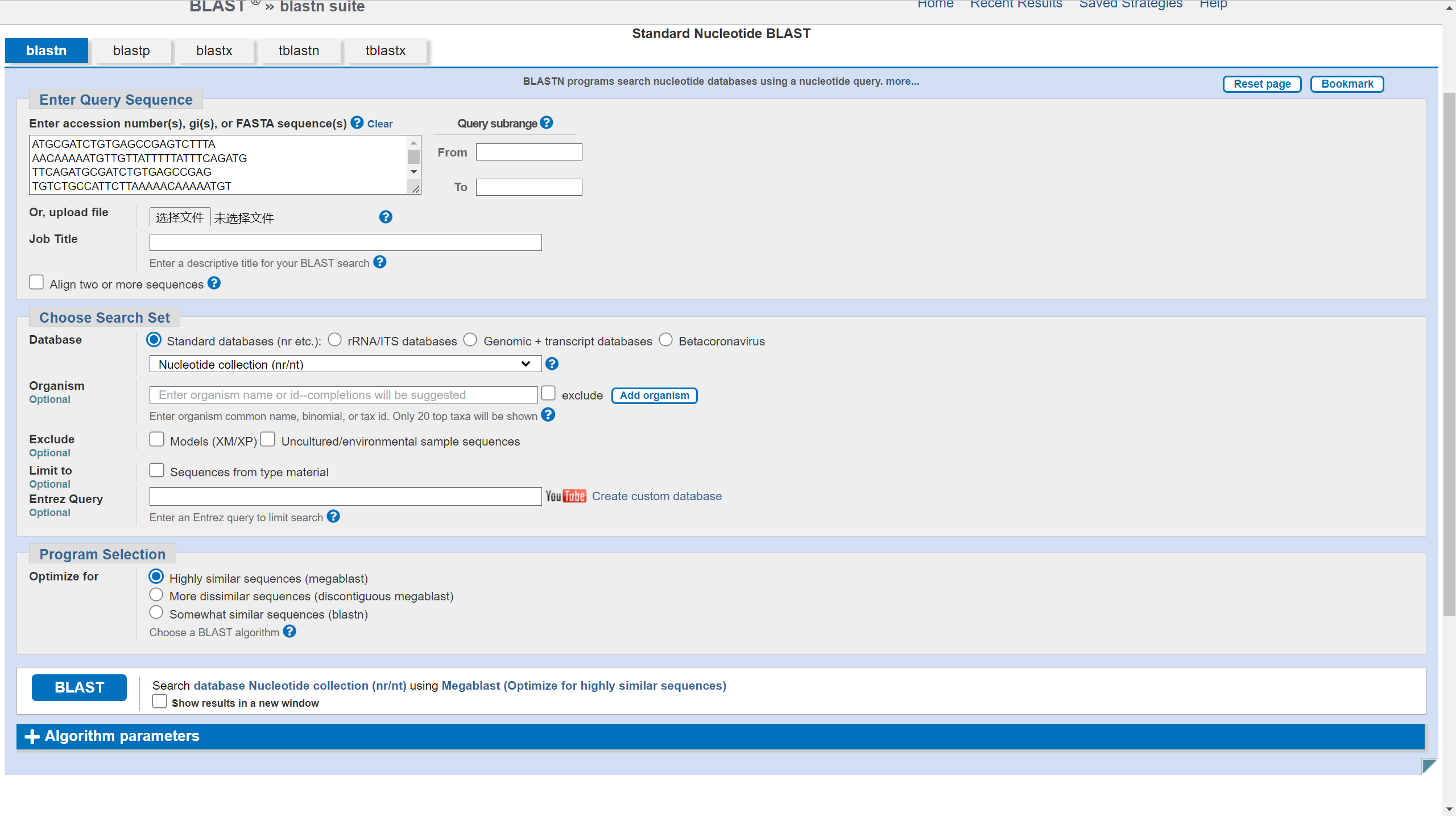Open the Nucleotide collection database dropdown
The width and height of the screenshot is (1456, 816).
click(x=345, y=364)
